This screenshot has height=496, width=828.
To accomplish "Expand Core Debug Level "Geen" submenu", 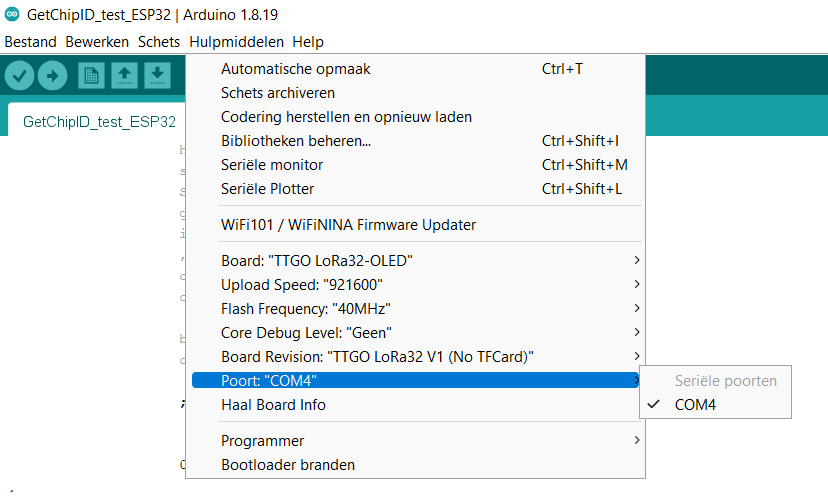I will (x=416, y=333).
